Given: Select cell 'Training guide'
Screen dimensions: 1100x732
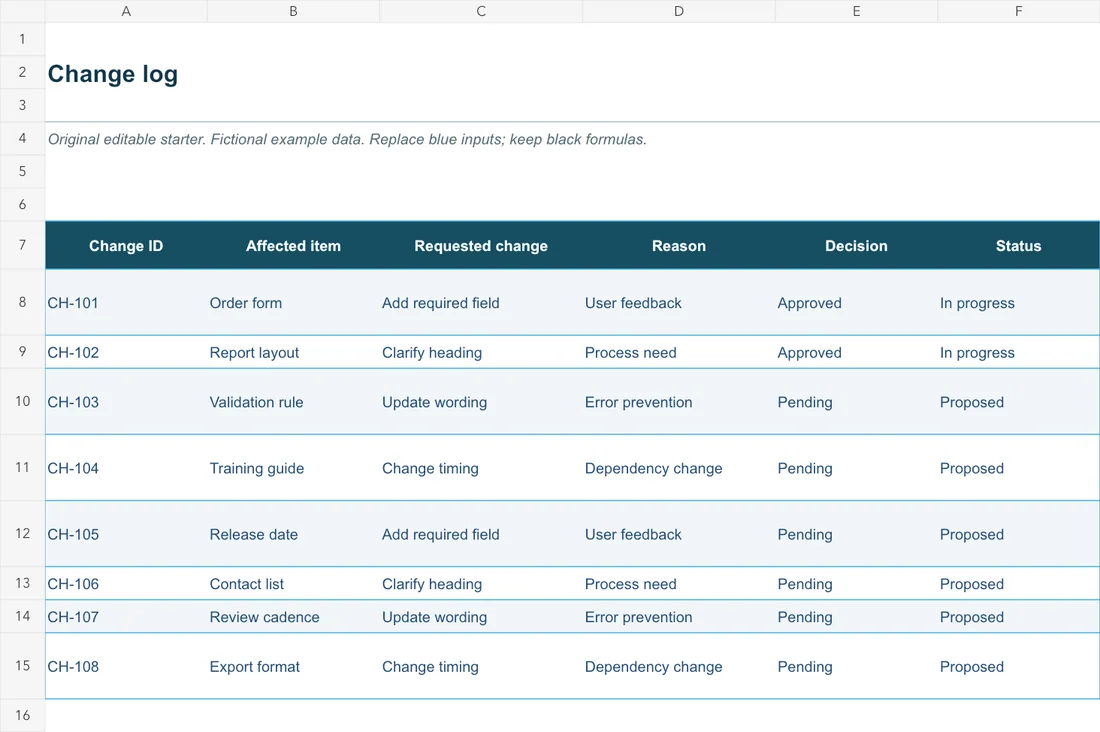Looking at the screenshot, I should pos(293,468).
